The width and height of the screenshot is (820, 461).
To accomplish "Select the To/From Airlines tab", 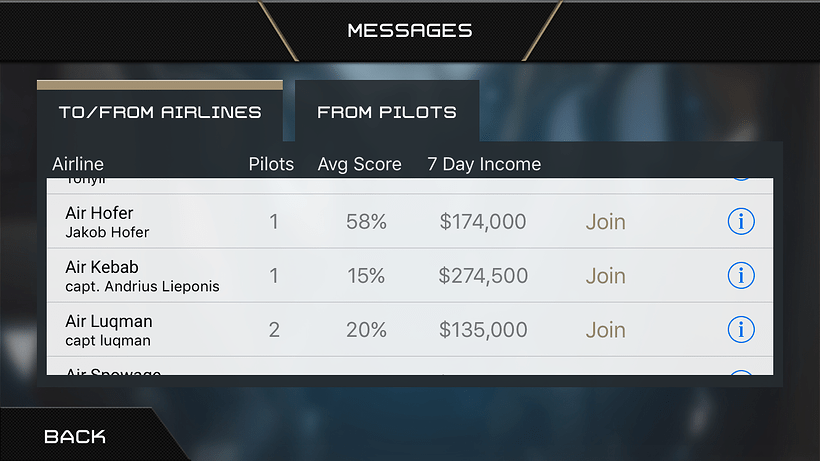I will click(x=160, y=111).
